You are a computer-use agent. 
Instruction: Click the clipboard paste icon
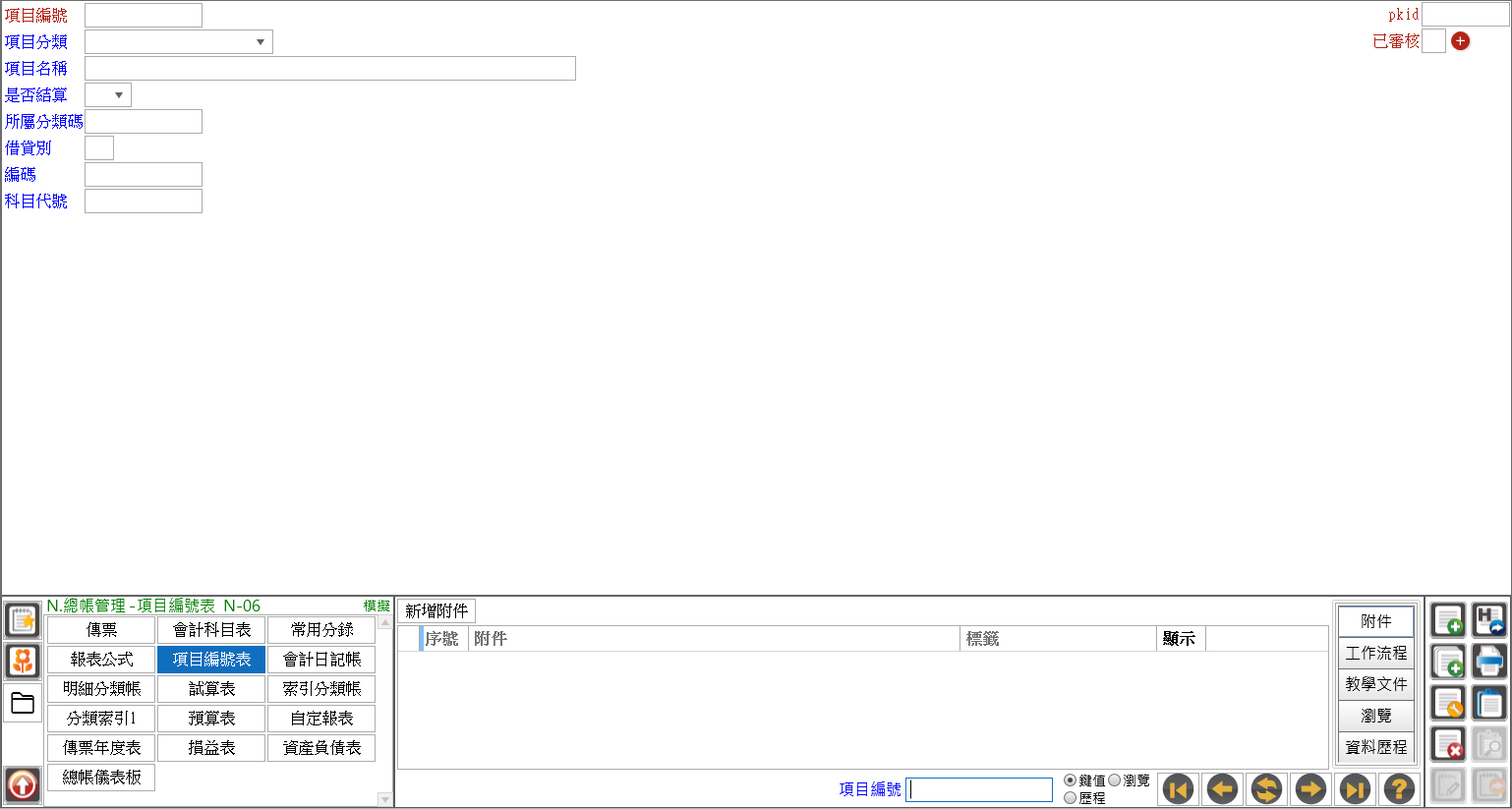(1489, 703)
